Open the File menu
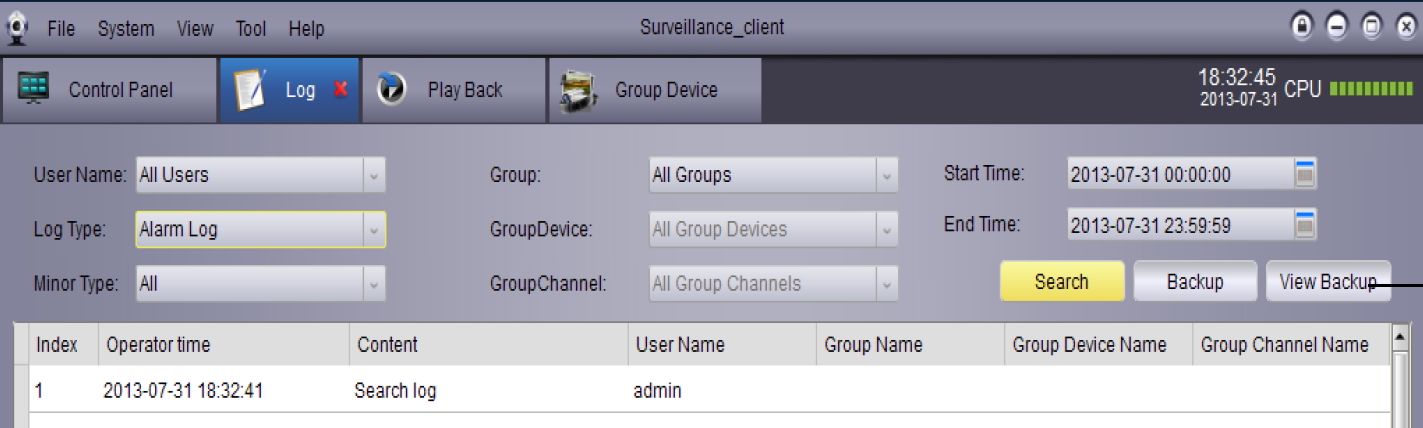Viewport: 1423px width, 428px height. click(x=61, y=29)
